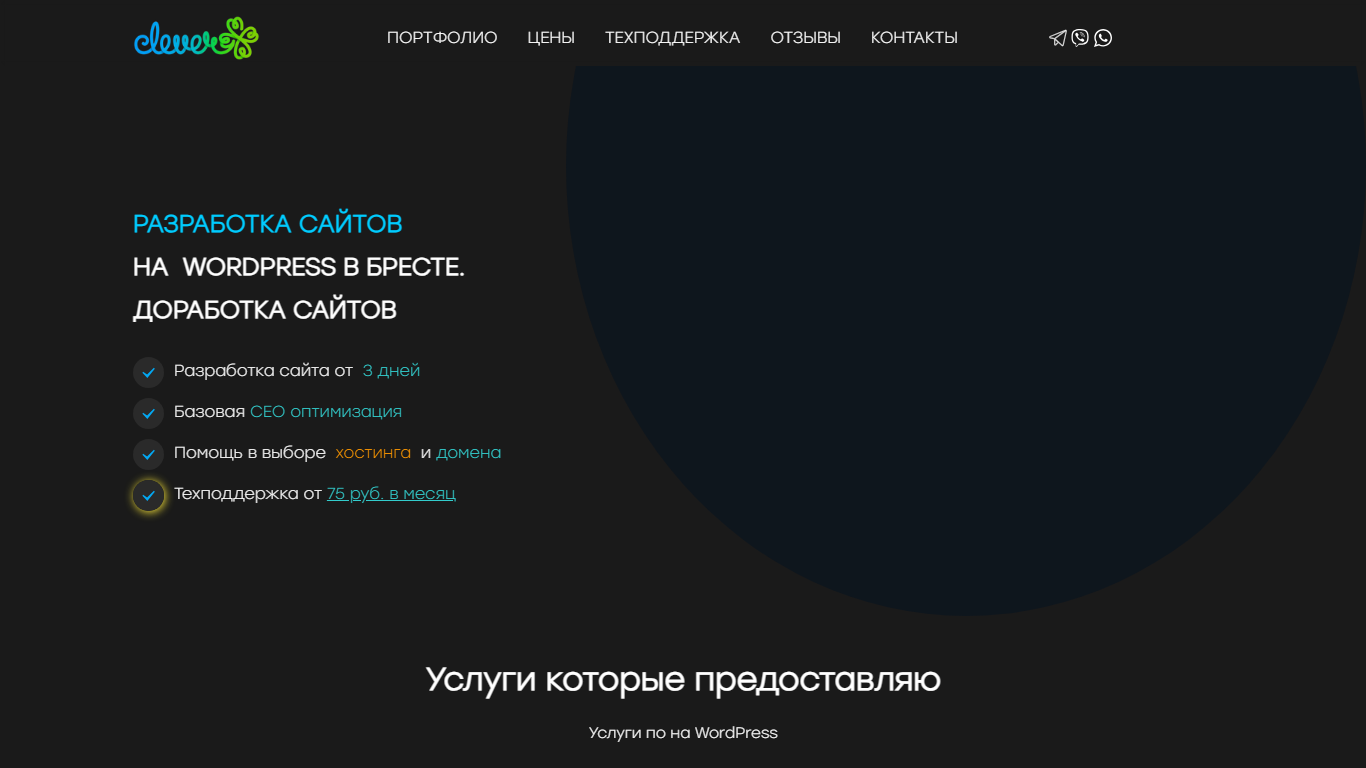Click the word 'домена'

pyautogui.click(x=469, y=453)
